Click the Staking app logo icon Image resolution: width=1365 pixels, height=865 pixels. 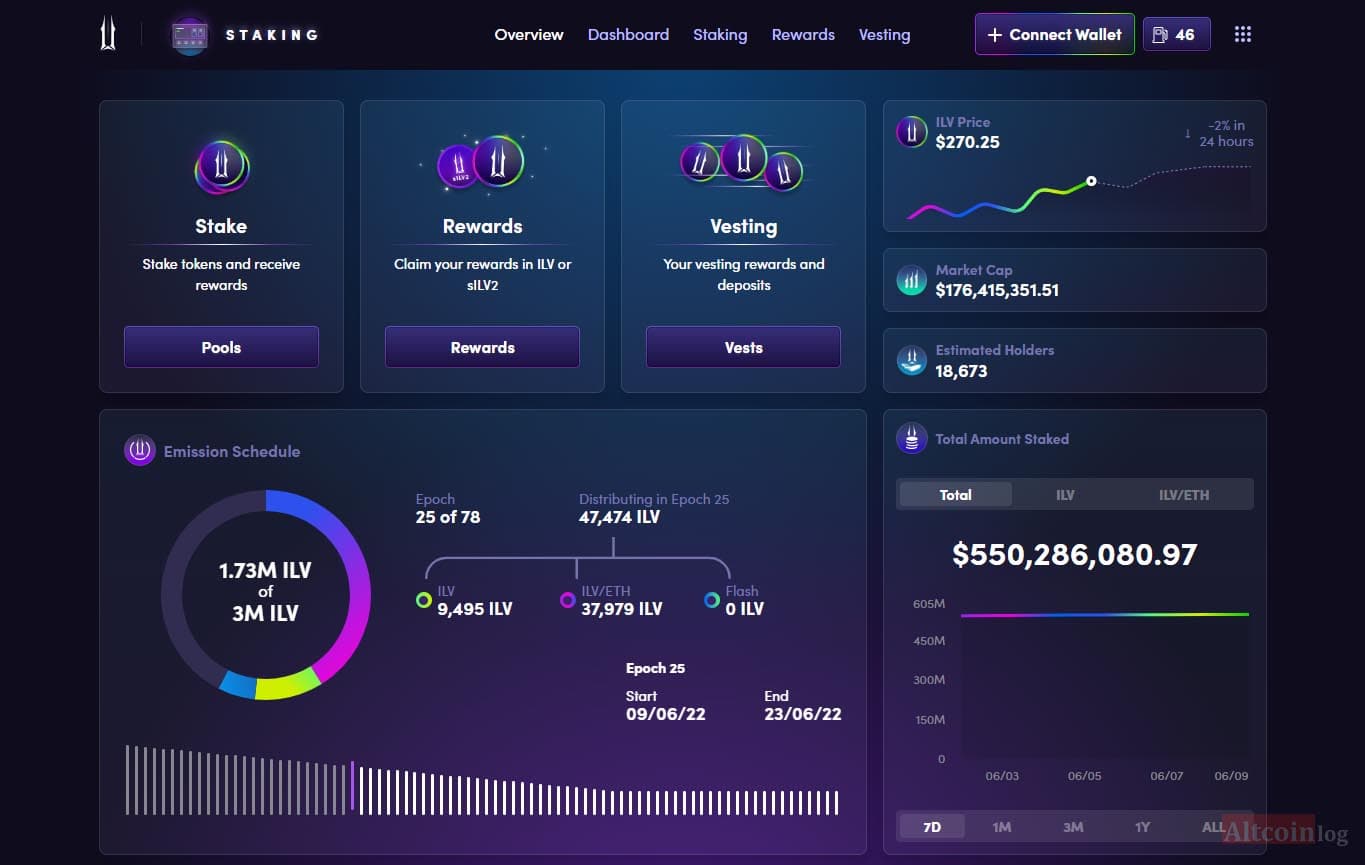tap(190, 35)
